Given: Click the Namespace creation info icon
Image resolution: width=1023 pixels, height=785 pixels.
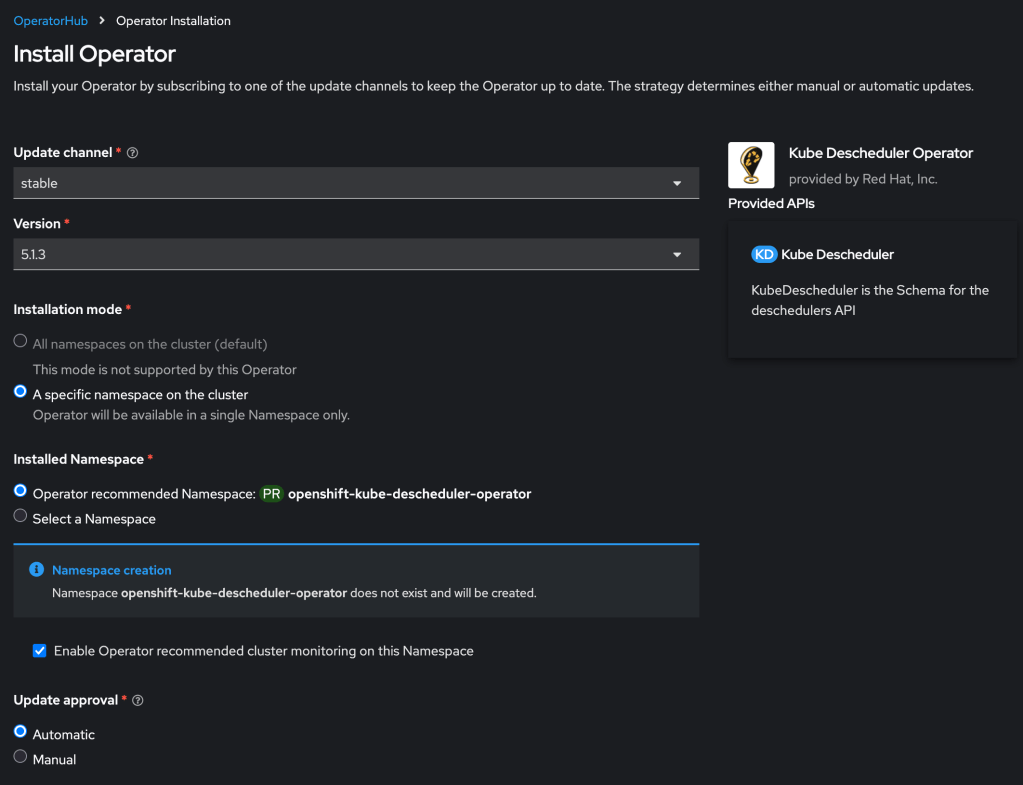Looking at the screenshot, I should pos(37,570).
